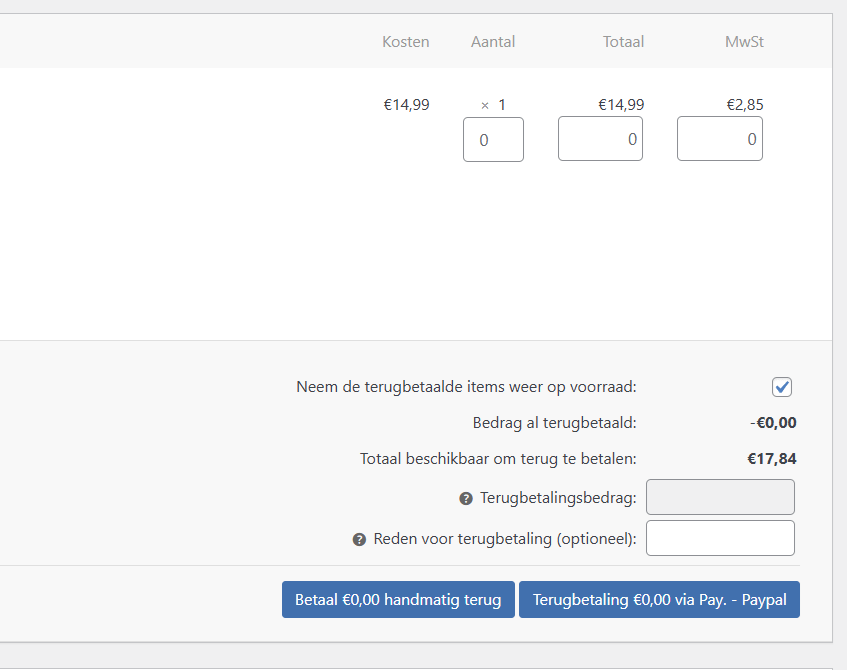Focus the MwSt refund tax input
This screenshot has width=847, height=670.
point(720,139)
